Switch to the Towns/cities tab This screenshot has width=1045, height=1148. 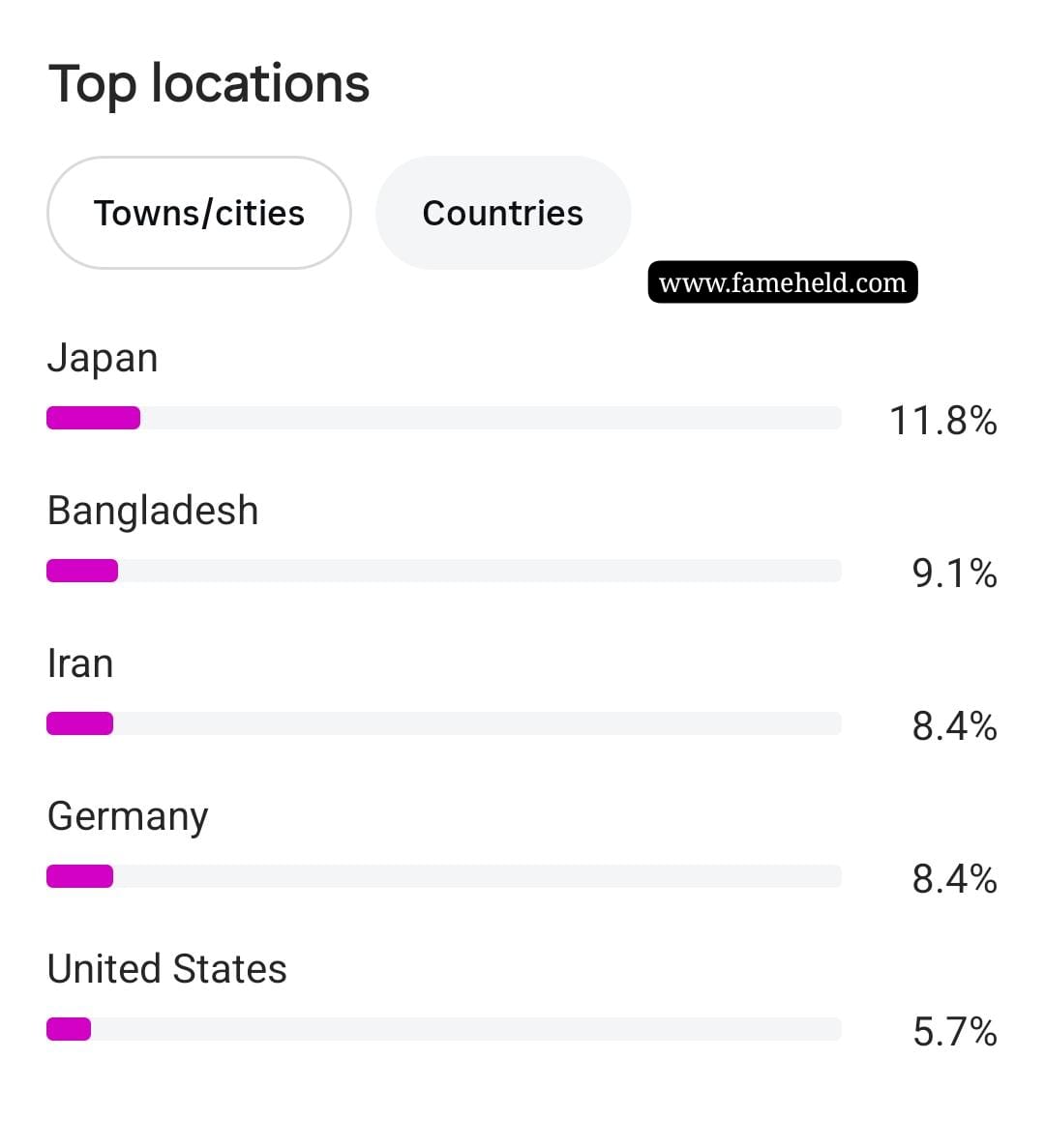[199, 213]
